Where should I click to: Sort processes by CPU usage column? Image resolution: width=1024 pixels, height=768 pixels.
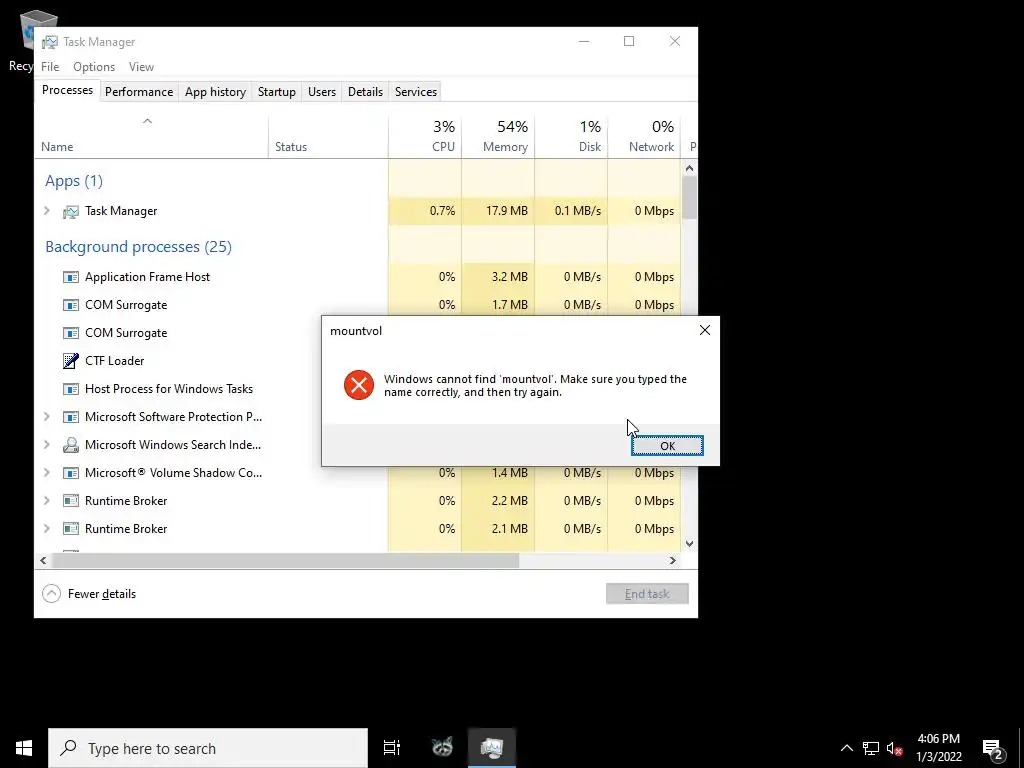[425, 136]
